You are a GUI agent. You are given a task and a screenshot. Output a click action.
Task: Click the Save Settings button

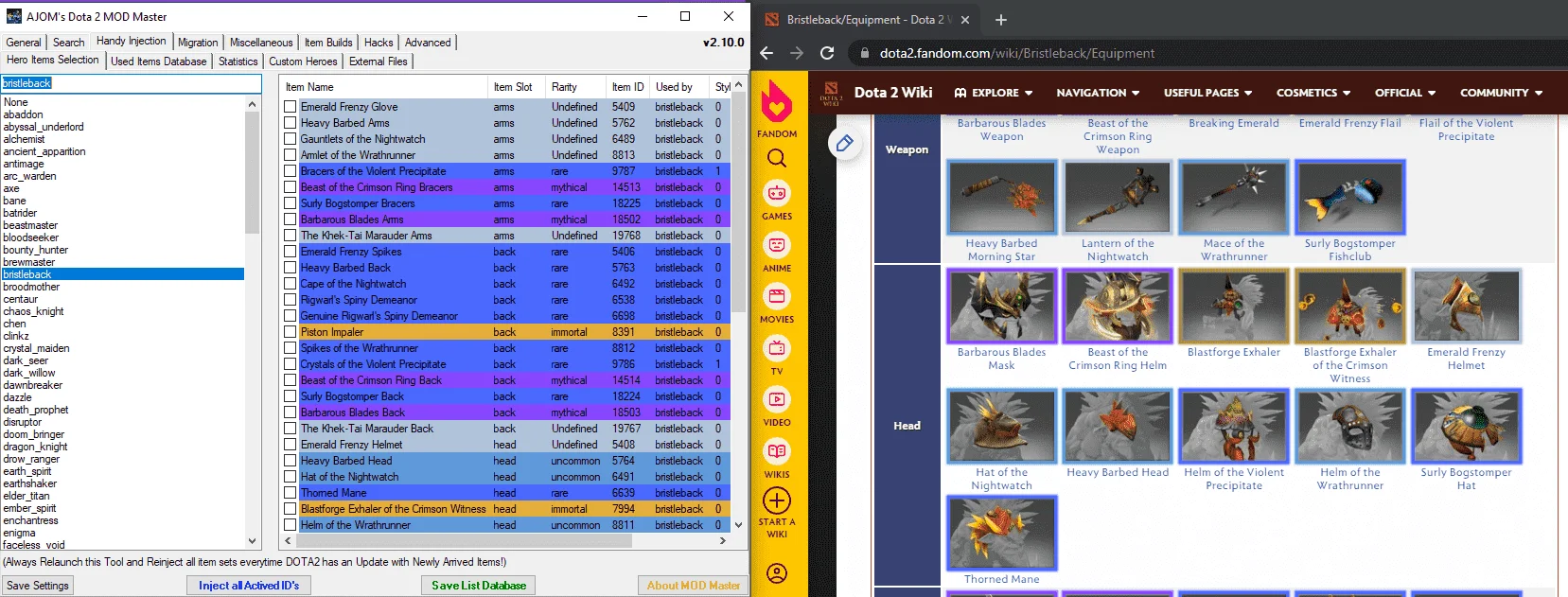(x=38, y=586)
